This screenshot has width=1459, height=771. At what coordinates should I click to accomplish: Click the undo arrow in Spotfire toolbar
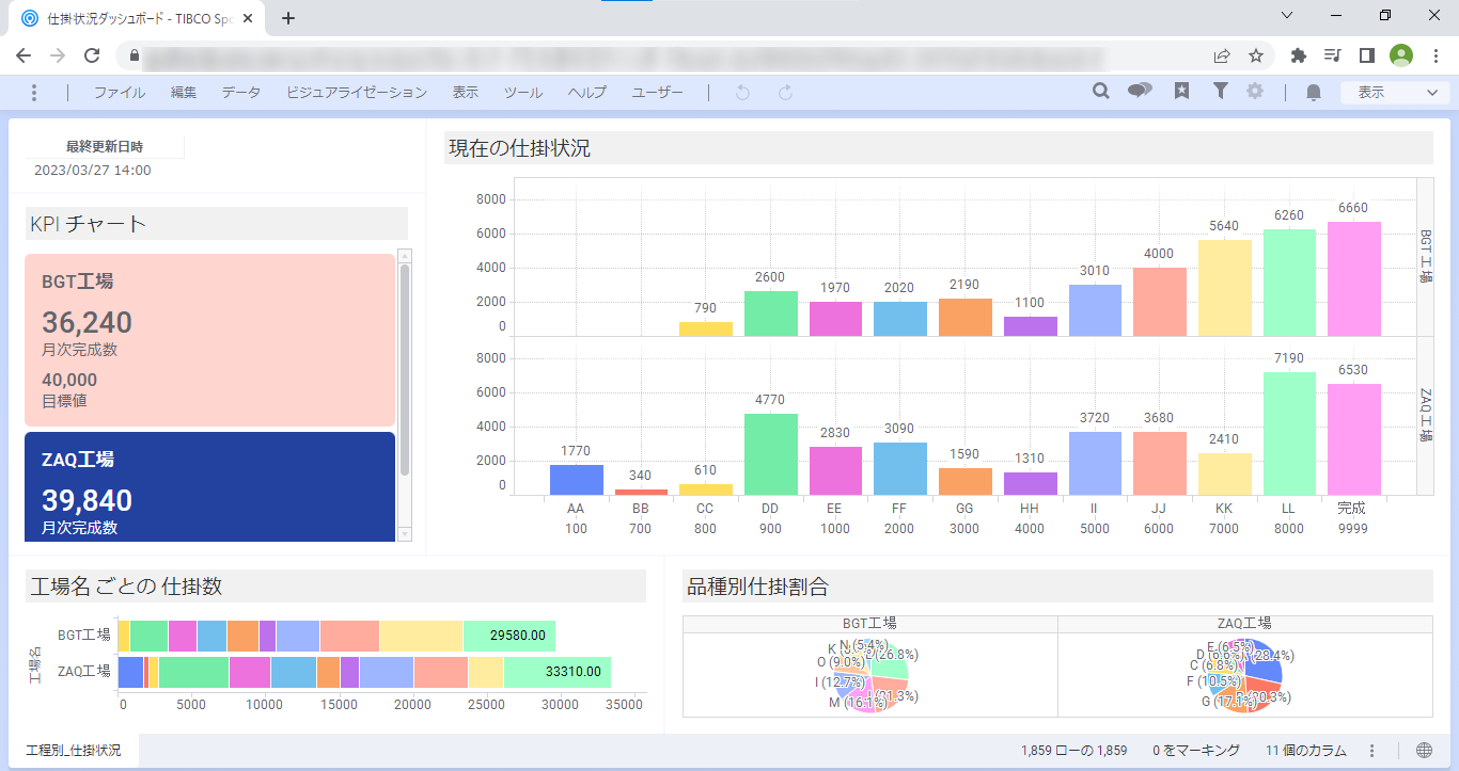click(x=742, y=93)
